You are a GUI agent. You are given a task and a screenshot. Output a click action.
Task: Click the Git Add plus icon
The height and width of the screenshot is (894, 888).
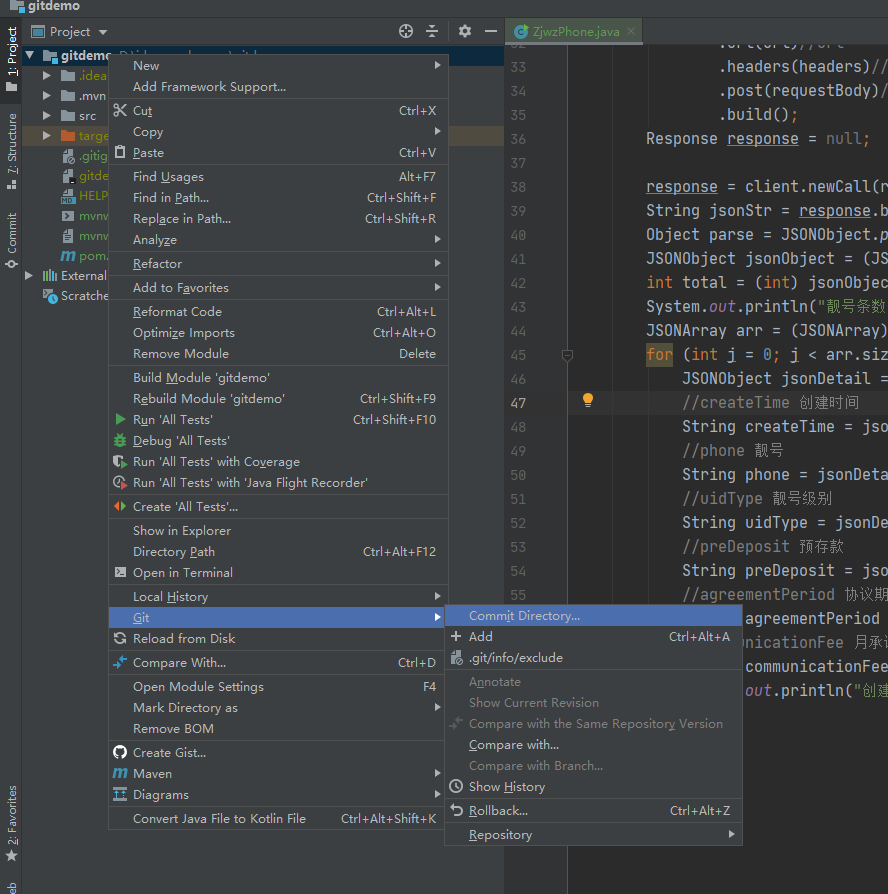[456, 636]
